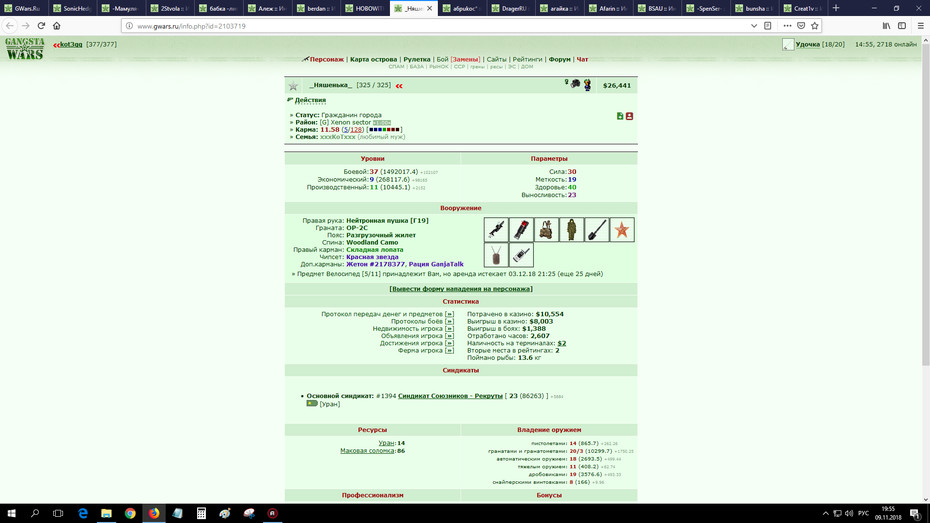The height and width of the screenshot is (523, 930).
Task: Reload the page with browser refresh
Action: (41, 25)
